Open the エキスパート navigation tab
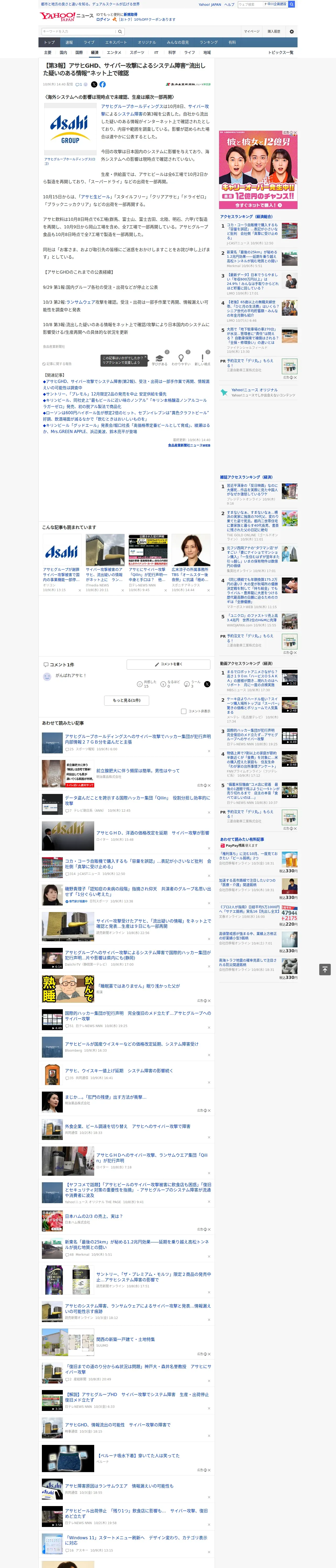The image size is (336, 1568). click(x=116, y=43)
